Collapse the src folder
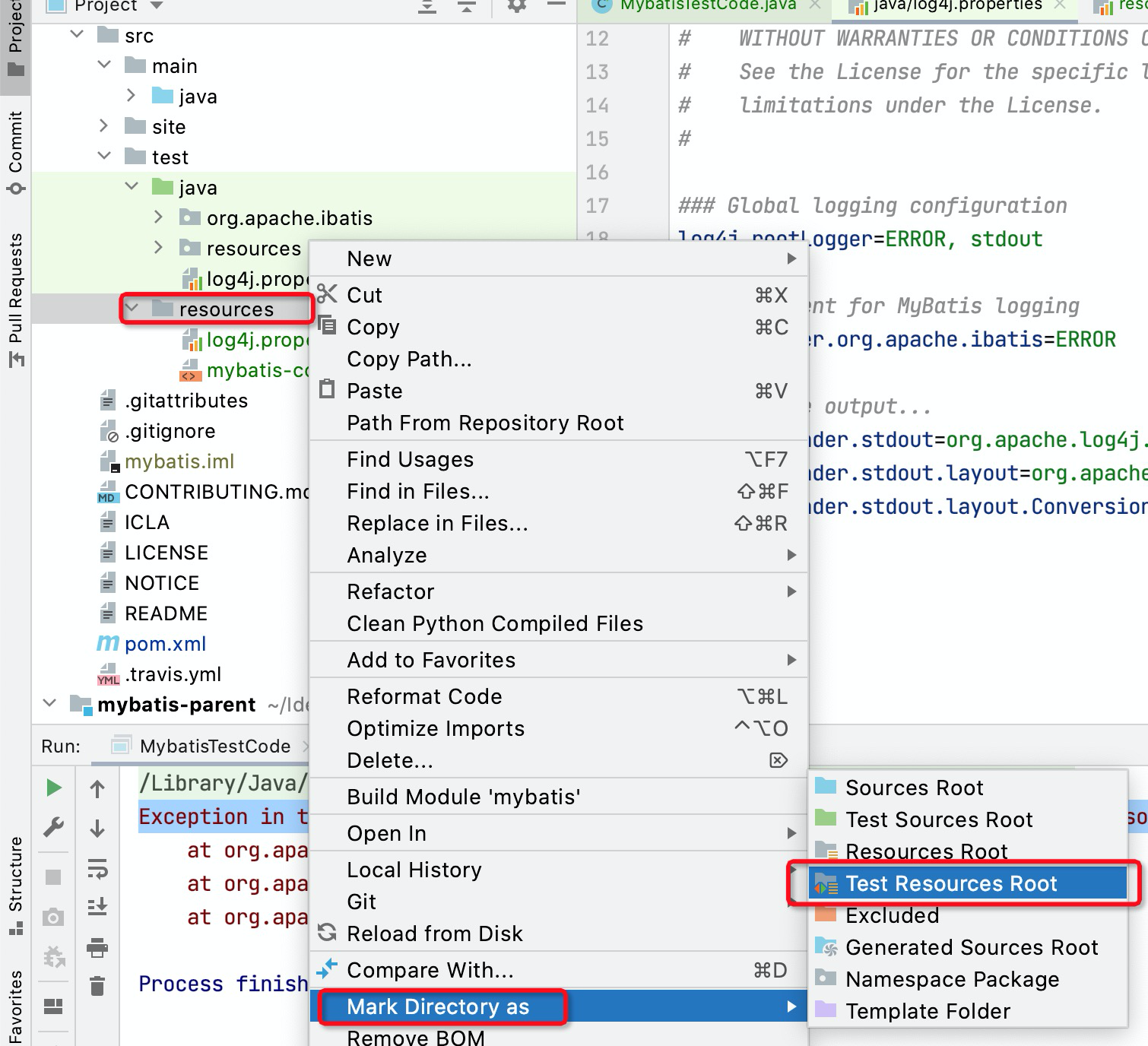The image size is (1148, 1046). pyautogui.click(x=78, y=35)
